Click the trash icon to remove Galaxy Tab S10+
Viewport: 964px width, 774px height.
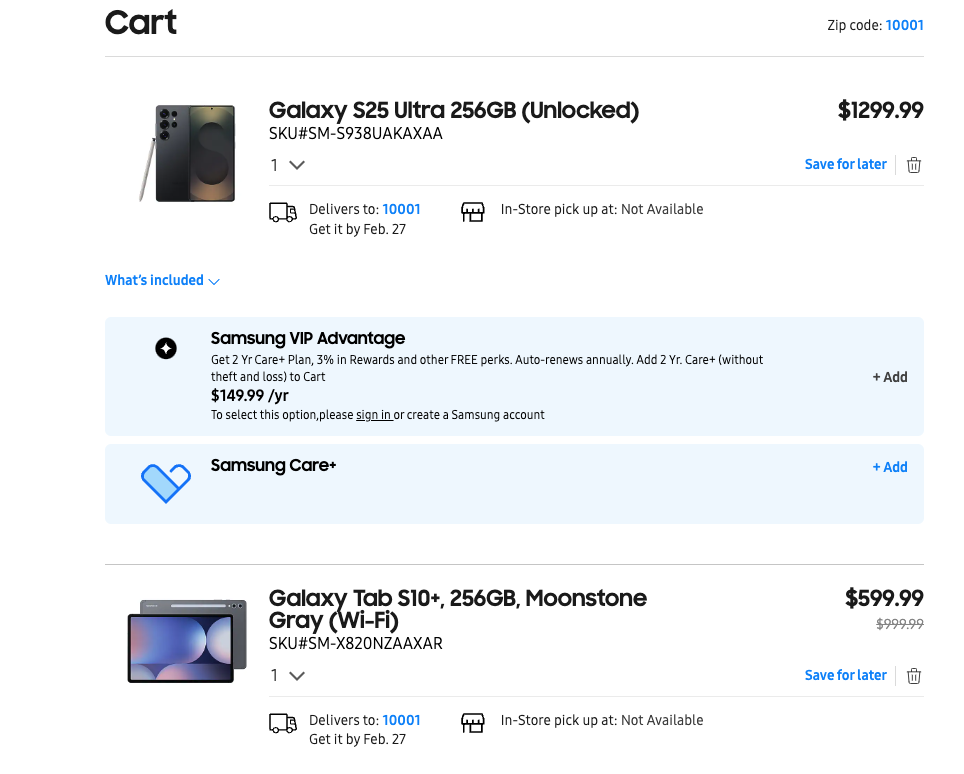(x=913, y=675)
